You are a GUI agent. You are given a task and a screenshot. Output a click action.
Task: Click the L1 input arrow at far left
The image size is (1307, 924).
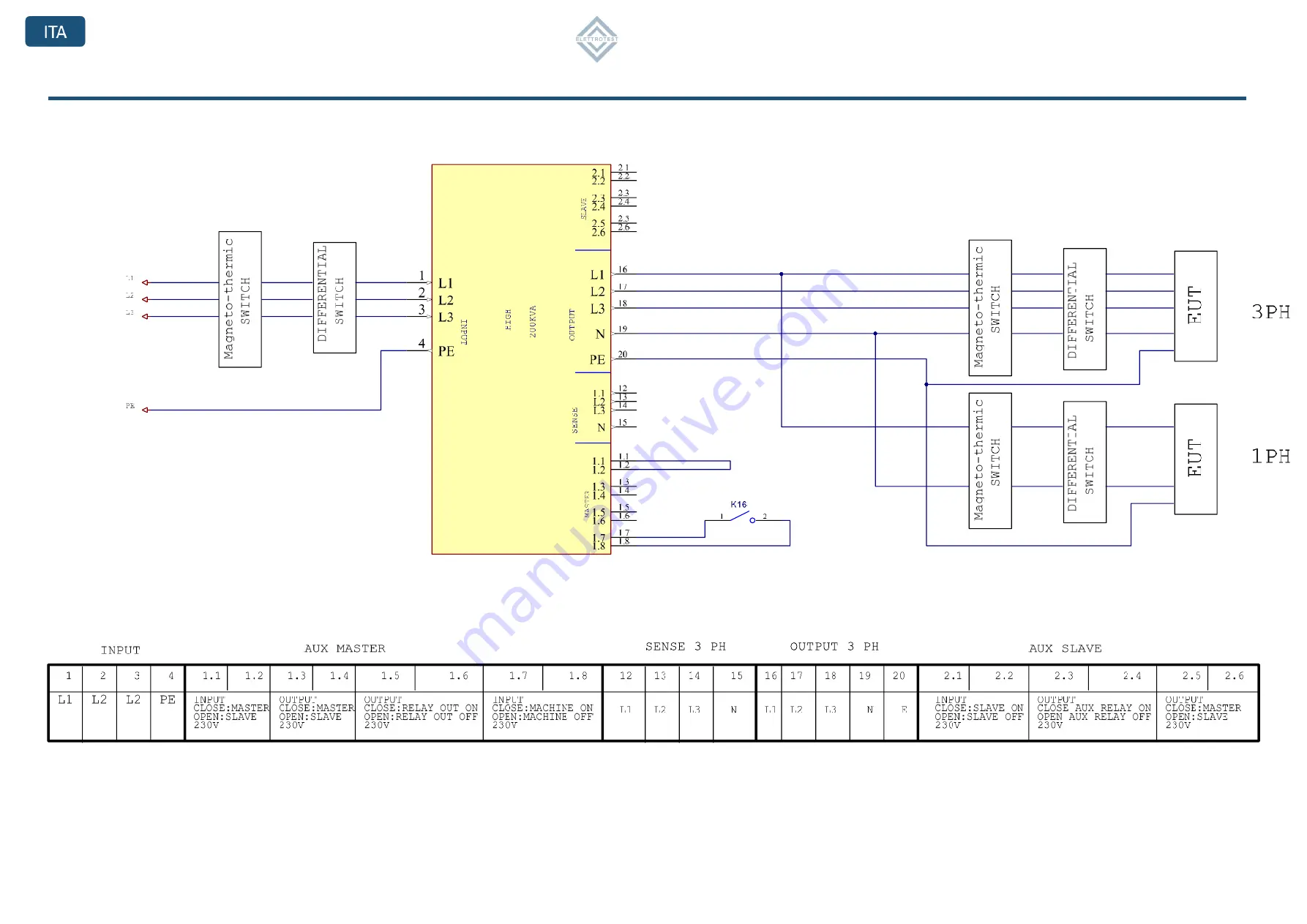[145, 282]
